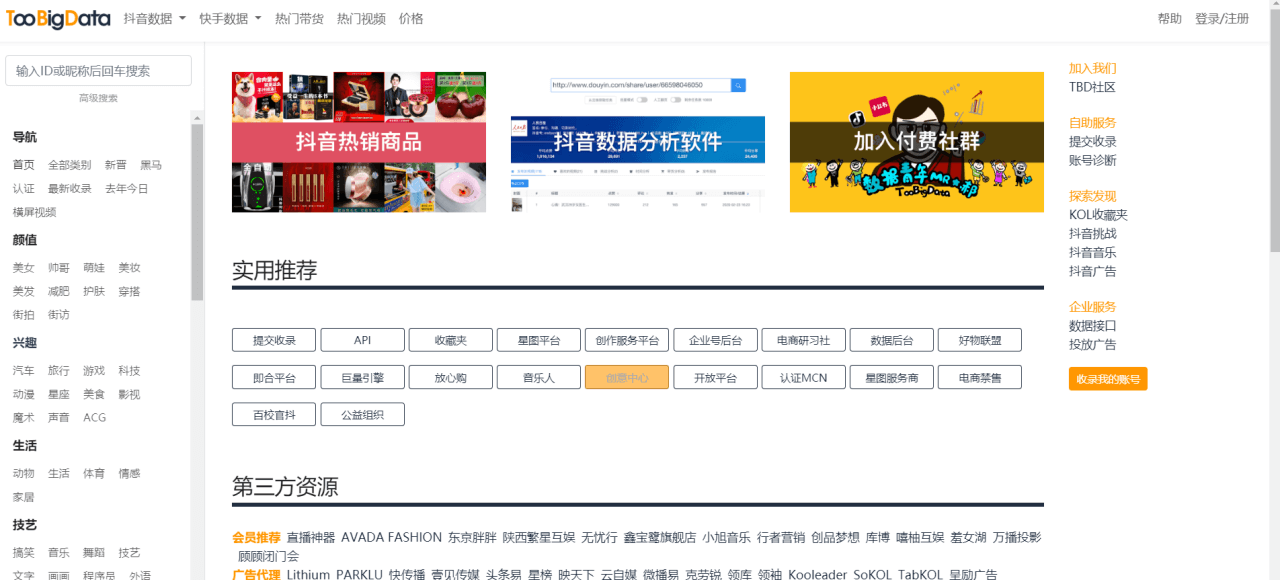Click the 音乐人 button
The width and height of the screenshot is (1280, 580).
(x=539, y=377)
